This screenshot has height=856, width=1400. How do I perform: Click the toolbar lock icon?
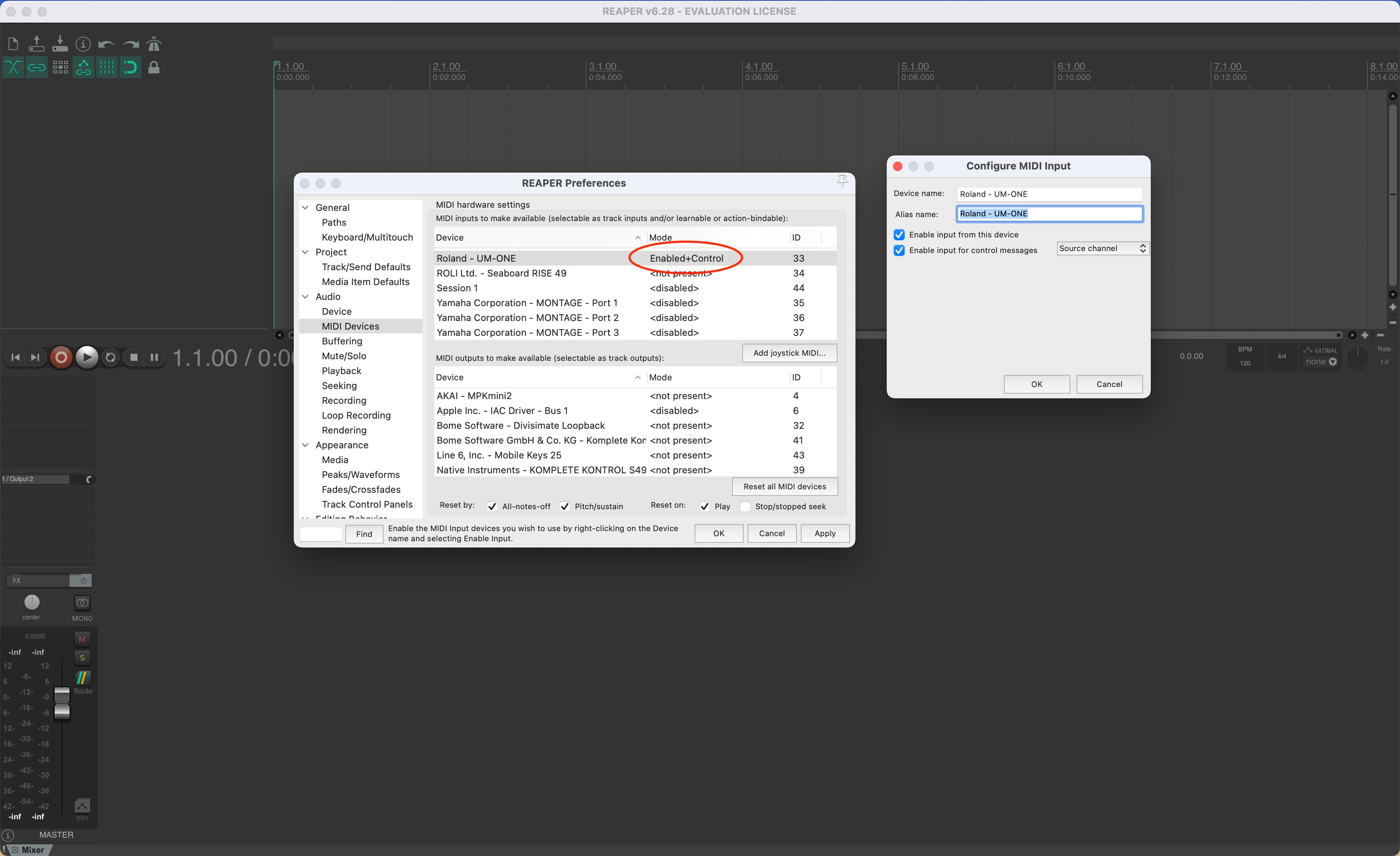[154, 68]
